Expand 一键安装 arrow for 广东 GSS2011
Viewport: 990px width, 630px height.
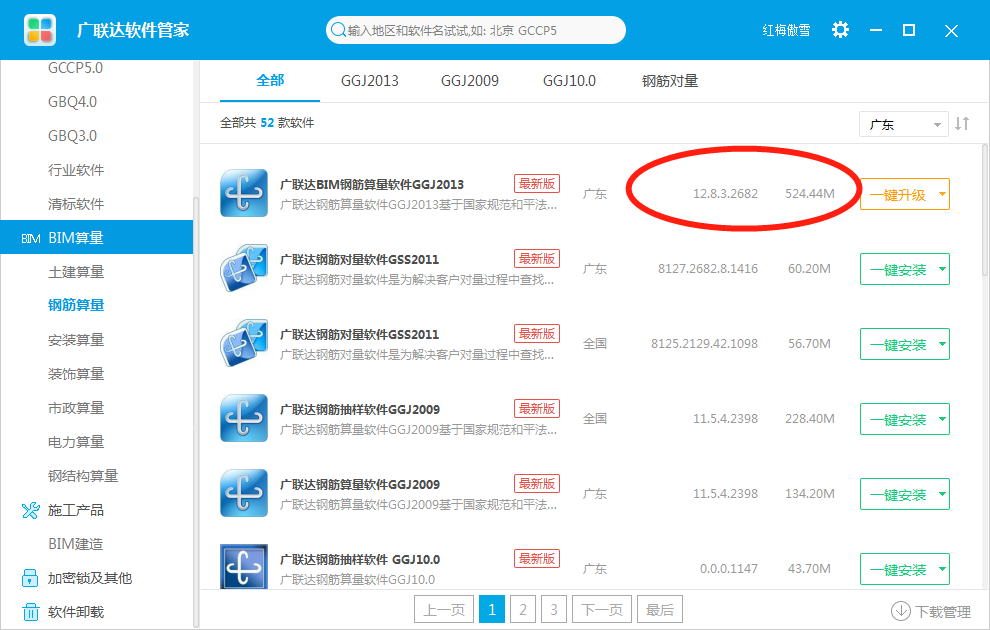tap(942, 269)
